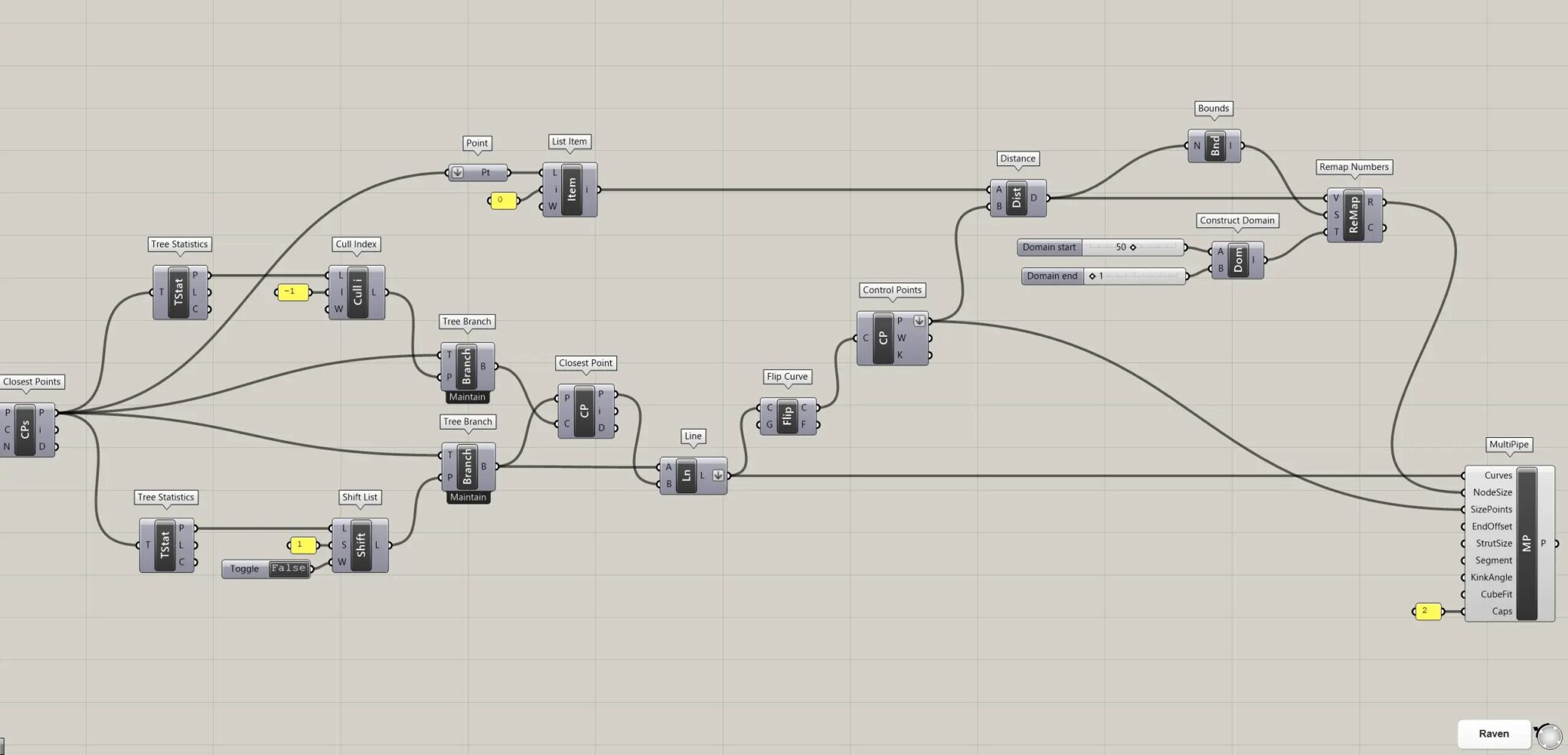This screenshot has height=755, width=1568.
Task: Click the Flip Curve component icon
Action: pyautogui.click(x=787, y=416)
